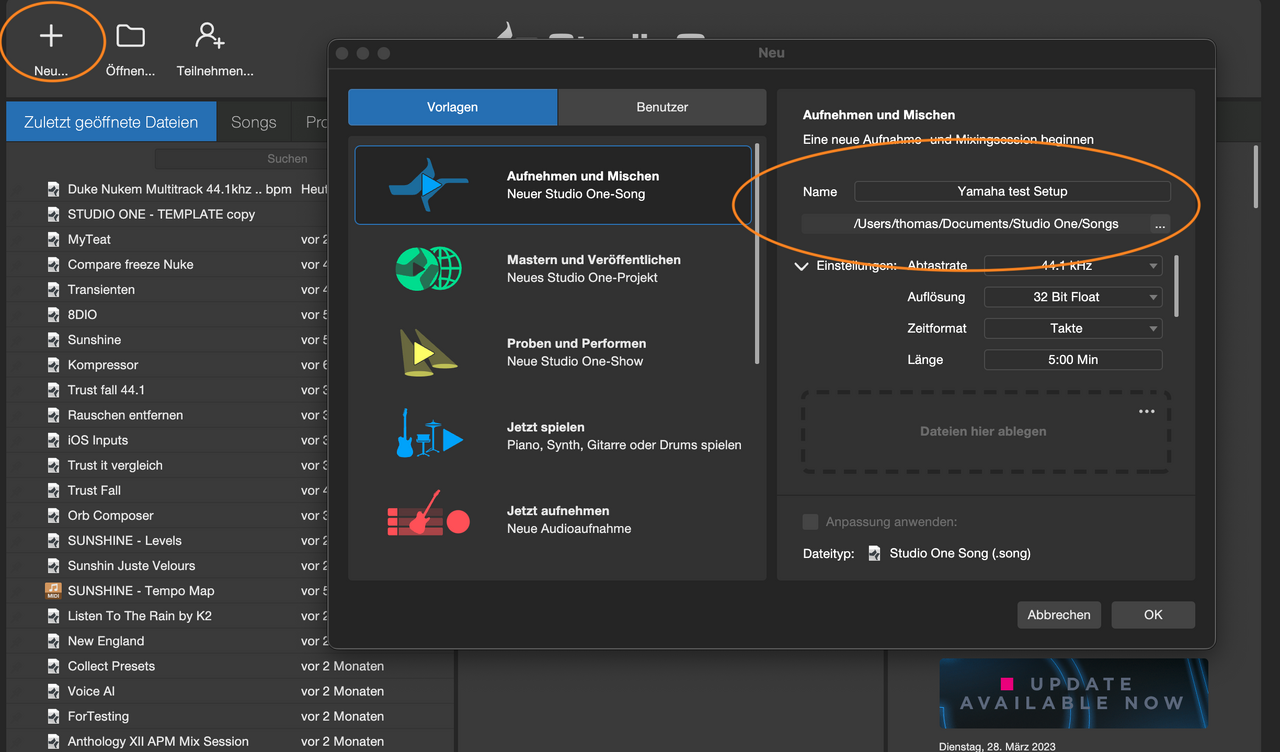
Task: Click the template list scrollbar
Action: (757, 254)
